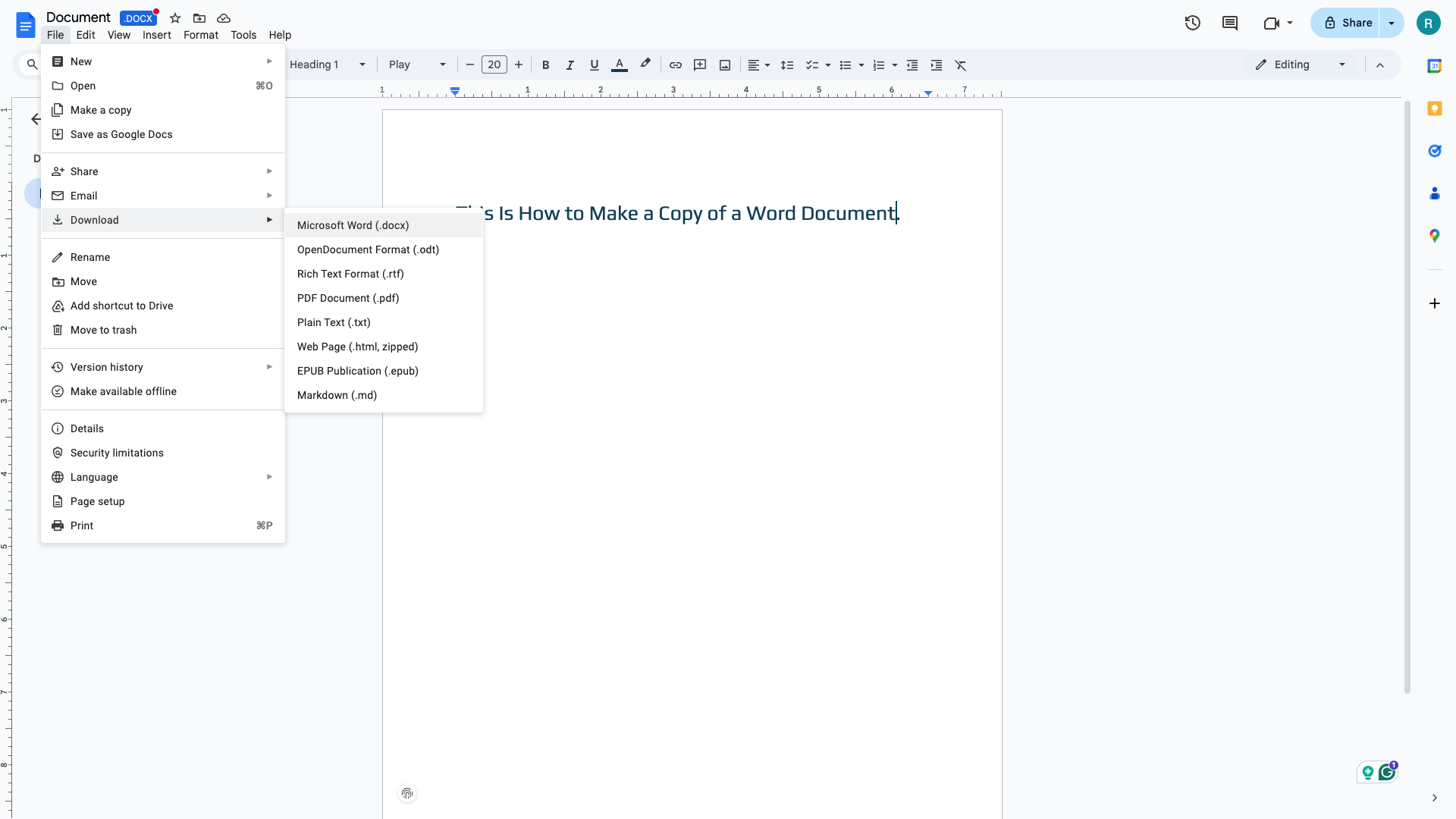Click the insert link icon
The width and height of the screenshot is (1456, 819).
(x=675, y=65)
